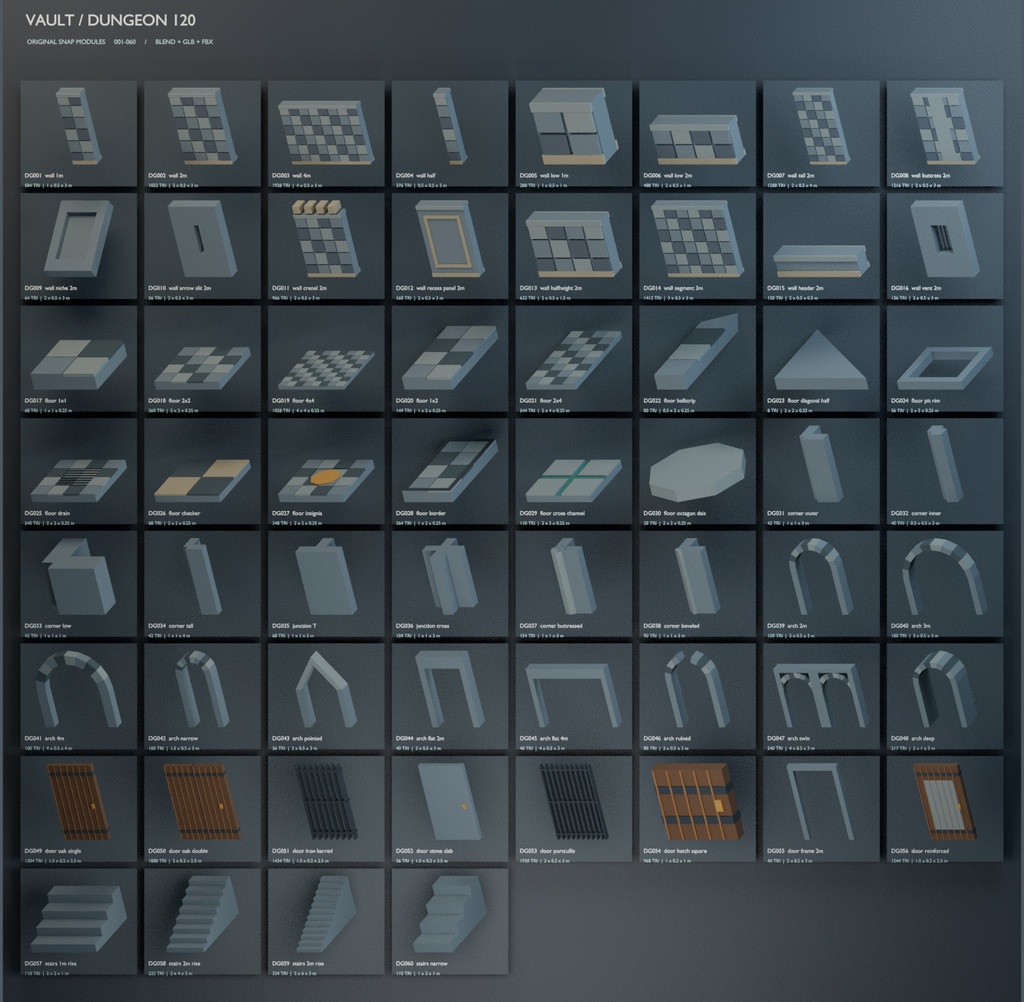
Task: Select the DG060 stairs narrow module card
Action: 450,922
